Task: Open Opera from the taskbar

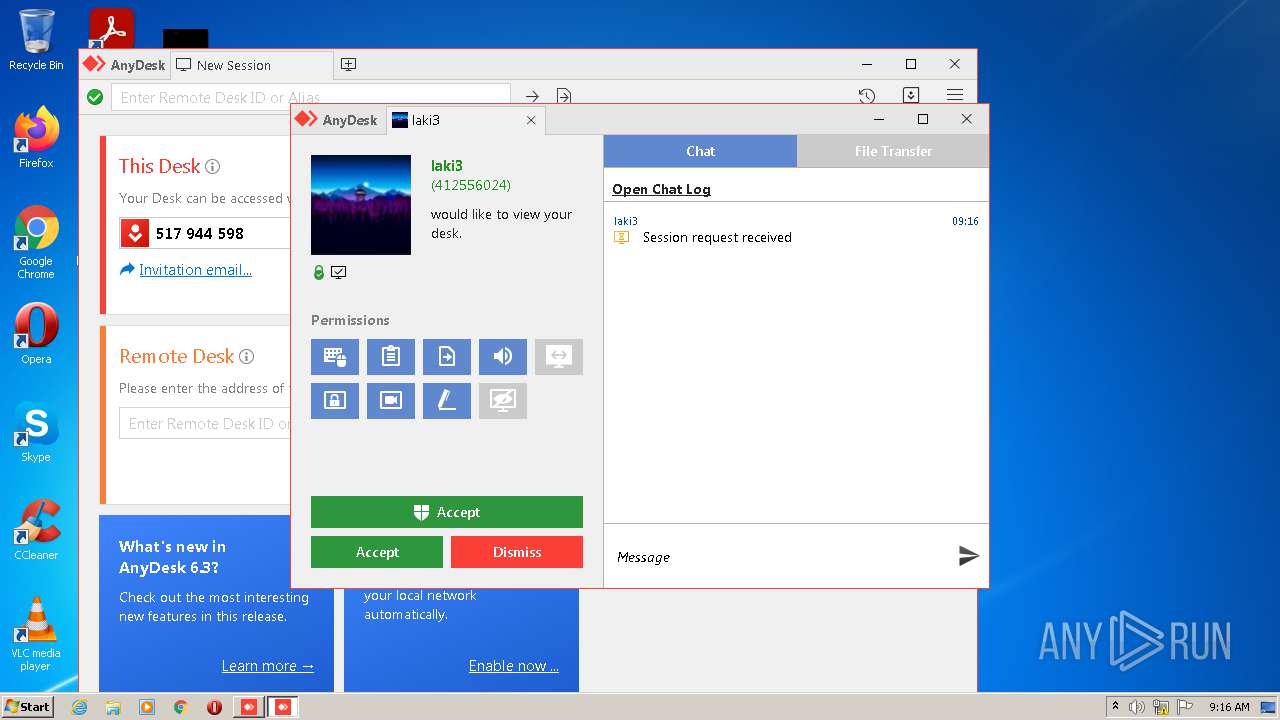Action: [x=215, y=707]
